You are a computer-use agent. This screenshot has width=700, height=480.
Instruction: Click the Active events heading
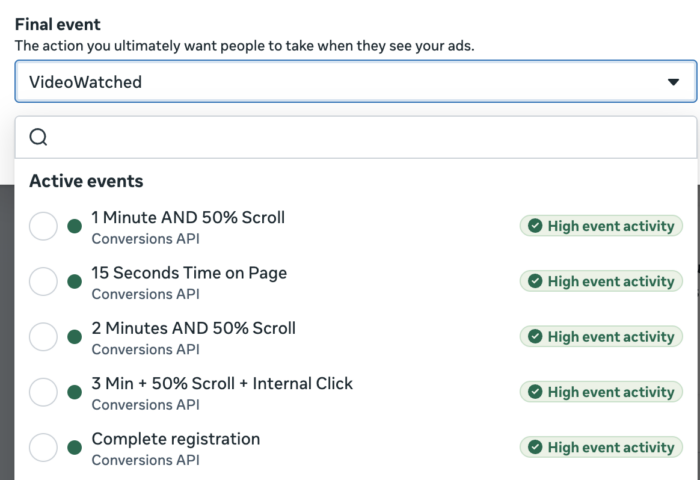[x=86, y=181]
